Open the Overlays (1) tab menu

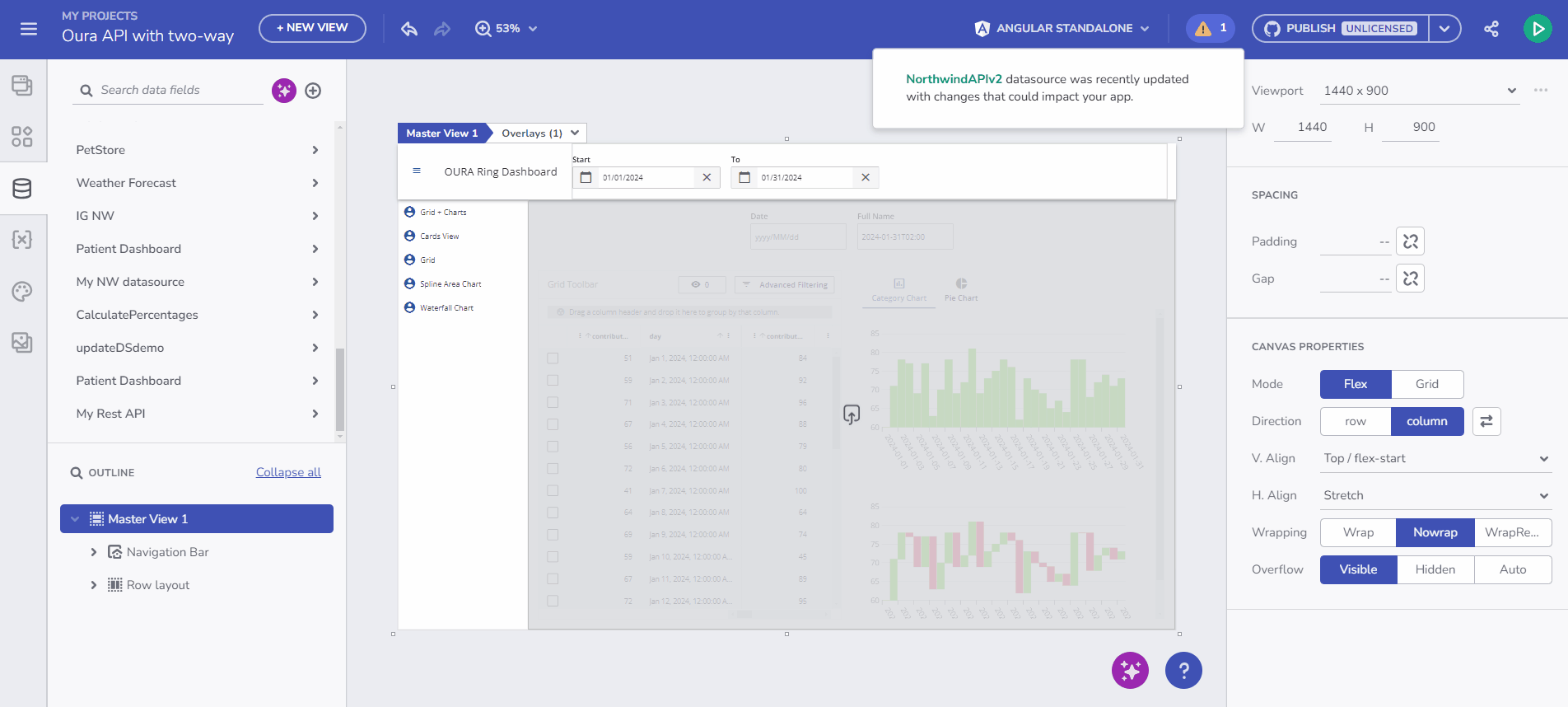coord(539,133)
